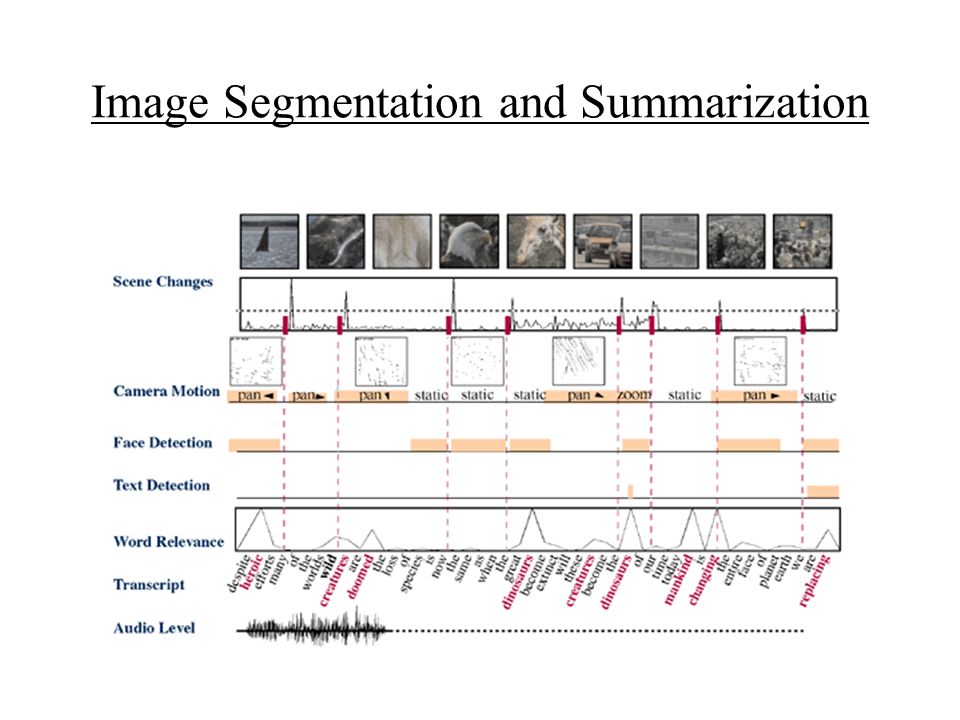Click the 'Transcript' row label
The image size is (960, 720).
click(x=149, y=585)
